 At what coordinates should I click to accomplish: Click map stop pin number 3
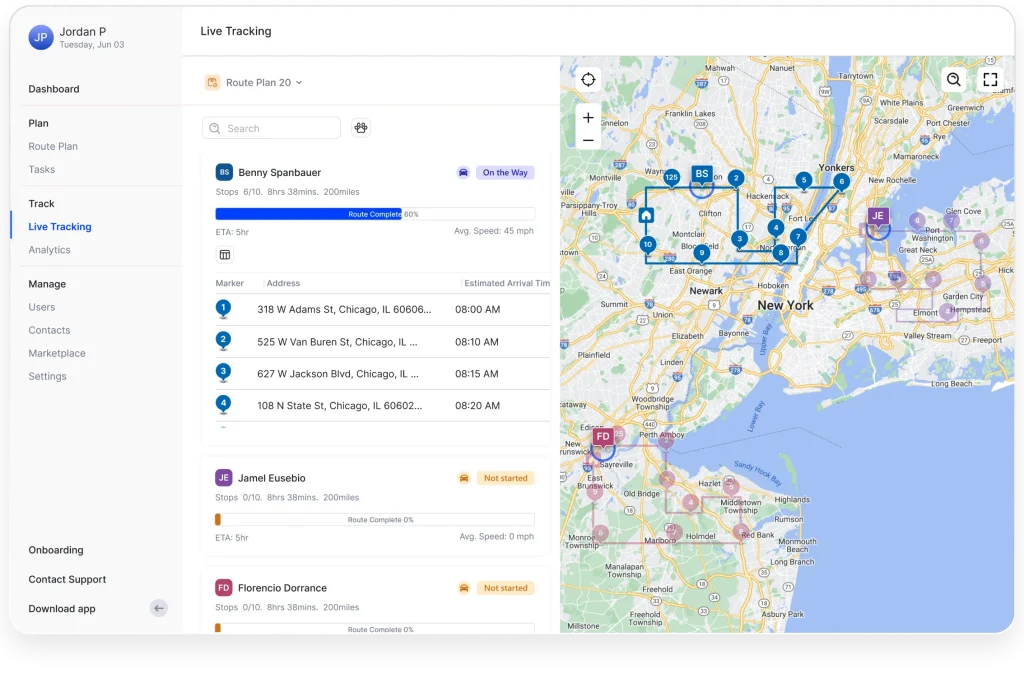click(739, 240)
